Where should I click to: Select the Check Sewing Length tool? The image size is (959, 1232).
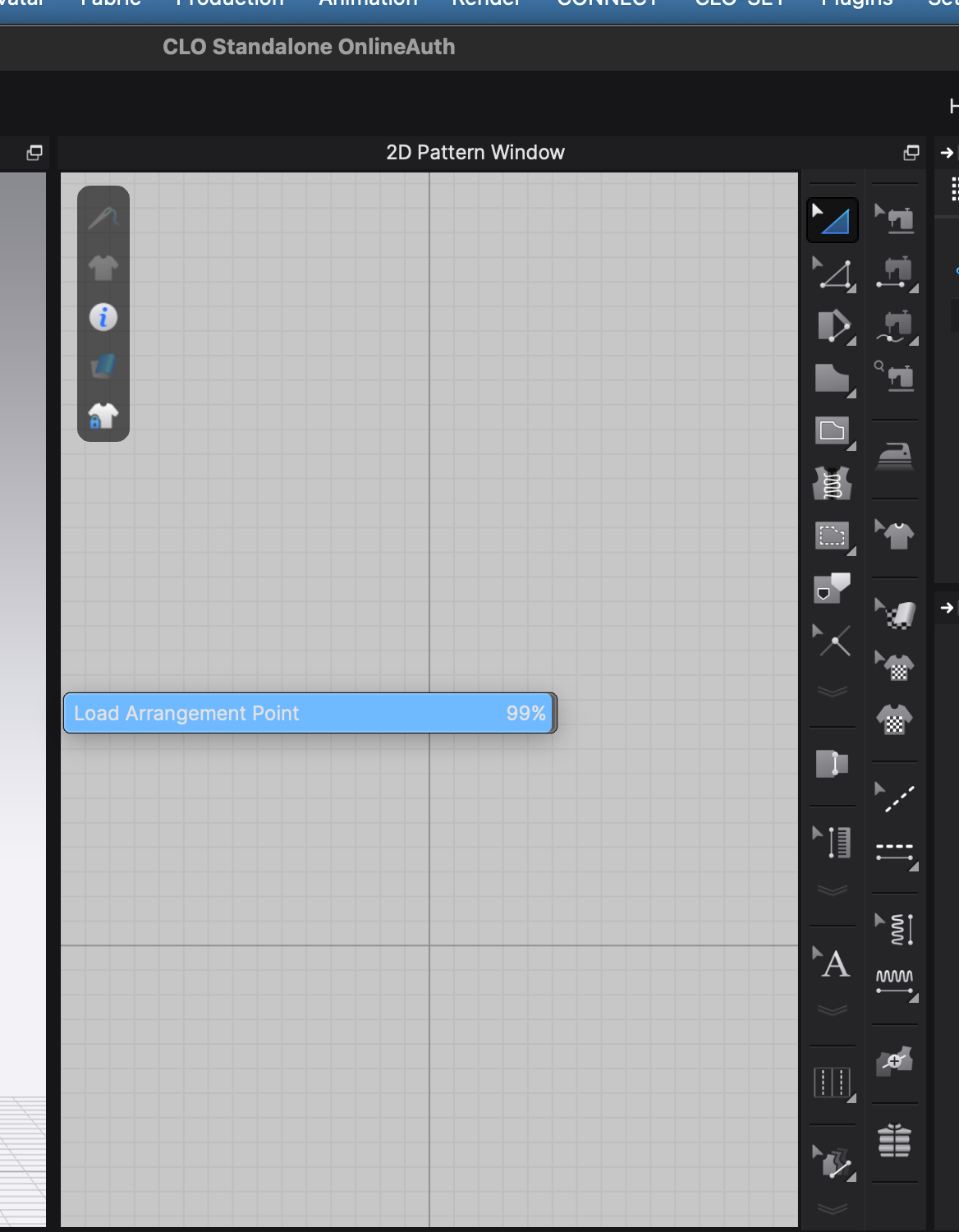(895, 379)
